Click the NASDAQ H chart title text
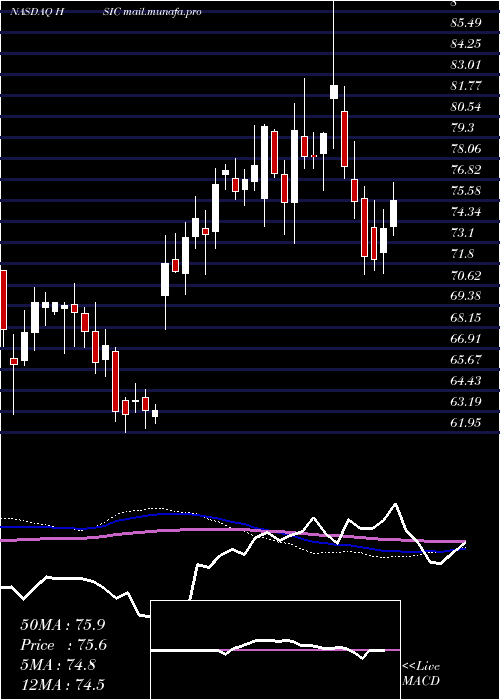Image resolution: width=500 pixels, height=700 pixels. tap(39, 11)
